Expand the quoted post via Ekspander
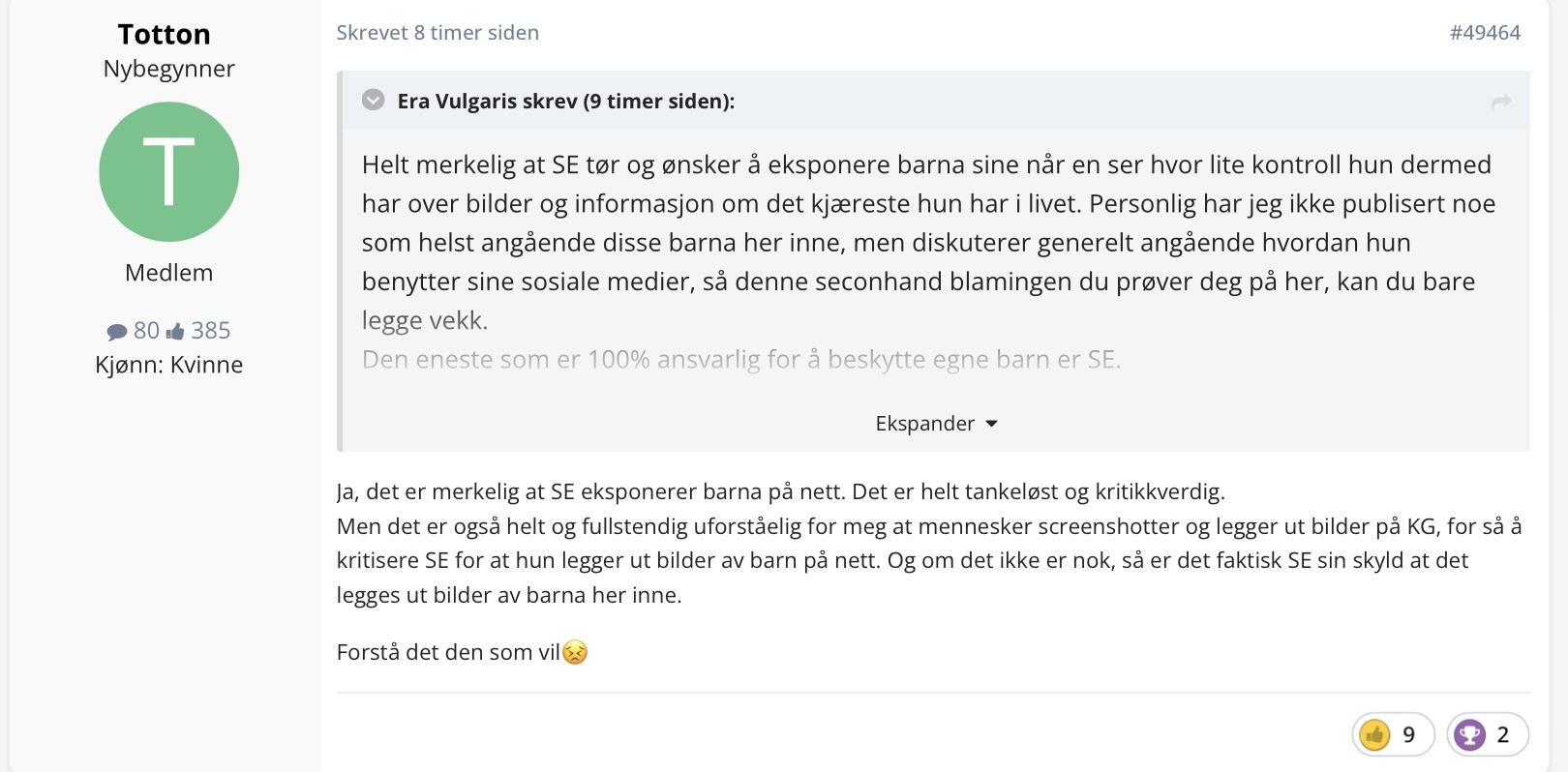The image size is (1568, 772). (x=925, y=424)
